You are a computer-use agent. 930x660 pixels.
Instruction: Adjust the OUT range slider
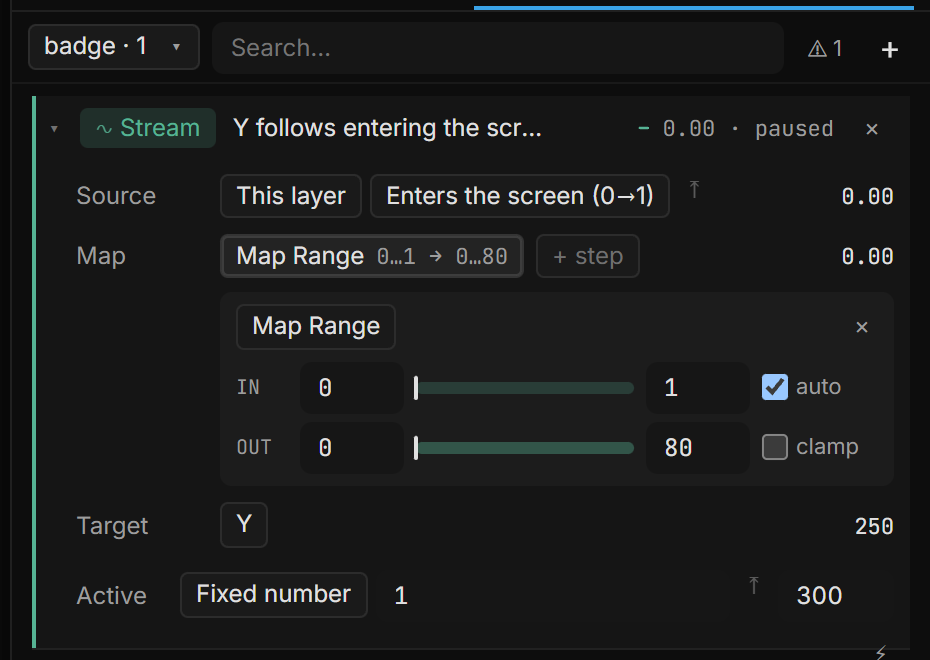coord(524,448)
